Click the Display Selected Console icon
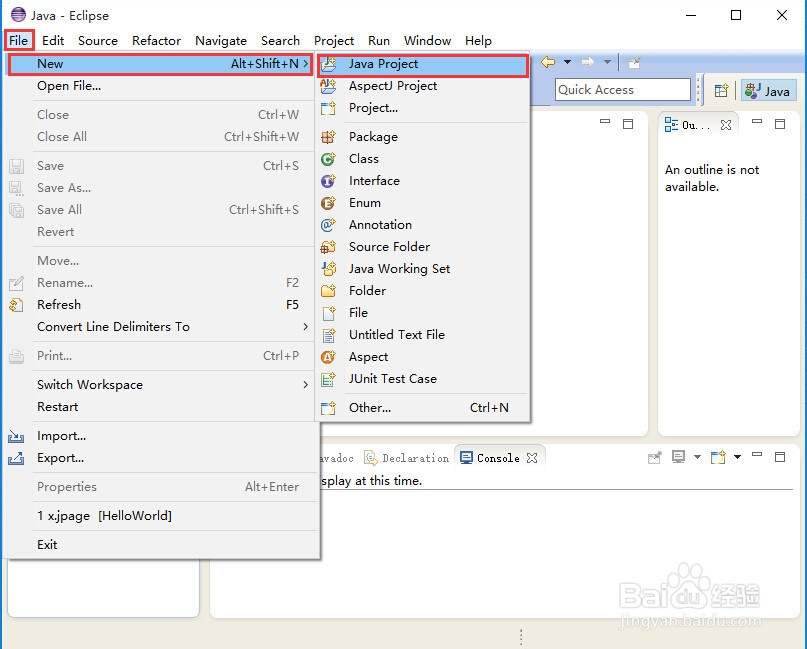807x649 pixels. point(678,457)
